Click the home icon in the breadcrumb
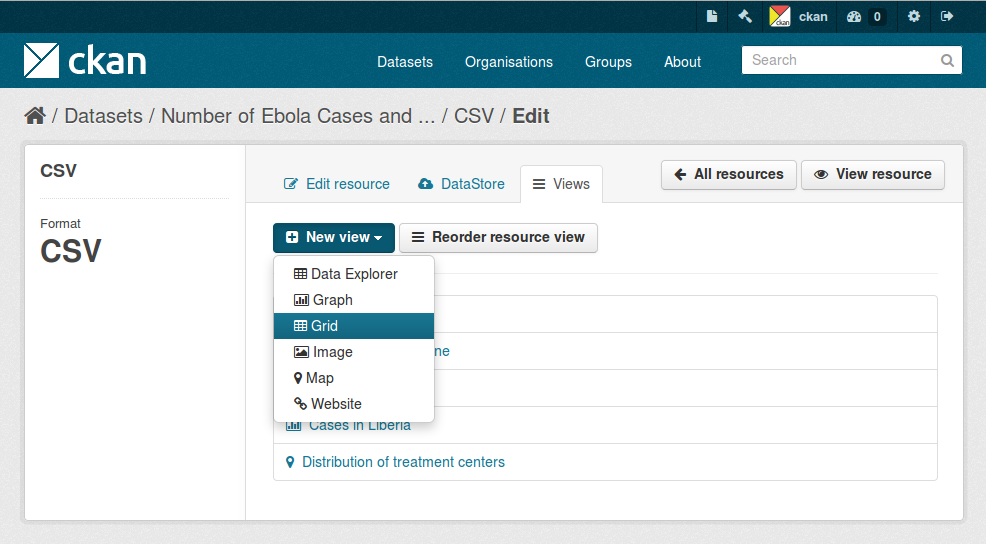986x544 pixels. [35, 116]
